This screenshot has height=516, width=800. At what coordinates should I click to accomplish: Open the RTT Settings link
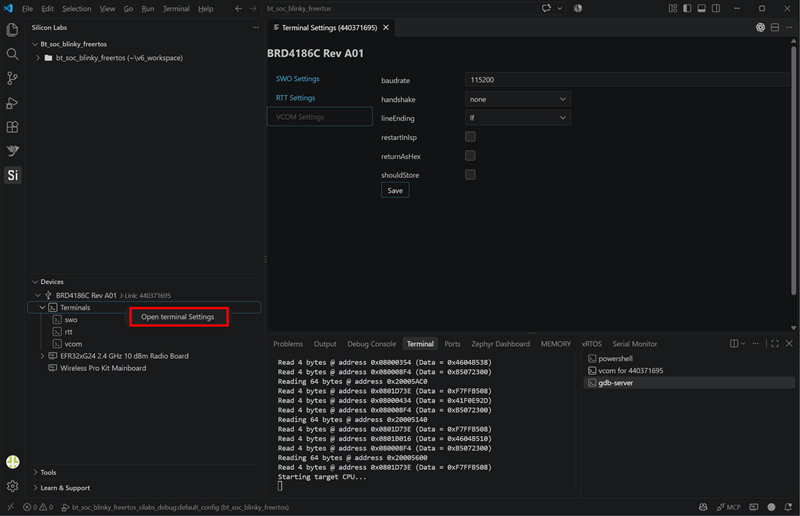[x=295, y=97]
